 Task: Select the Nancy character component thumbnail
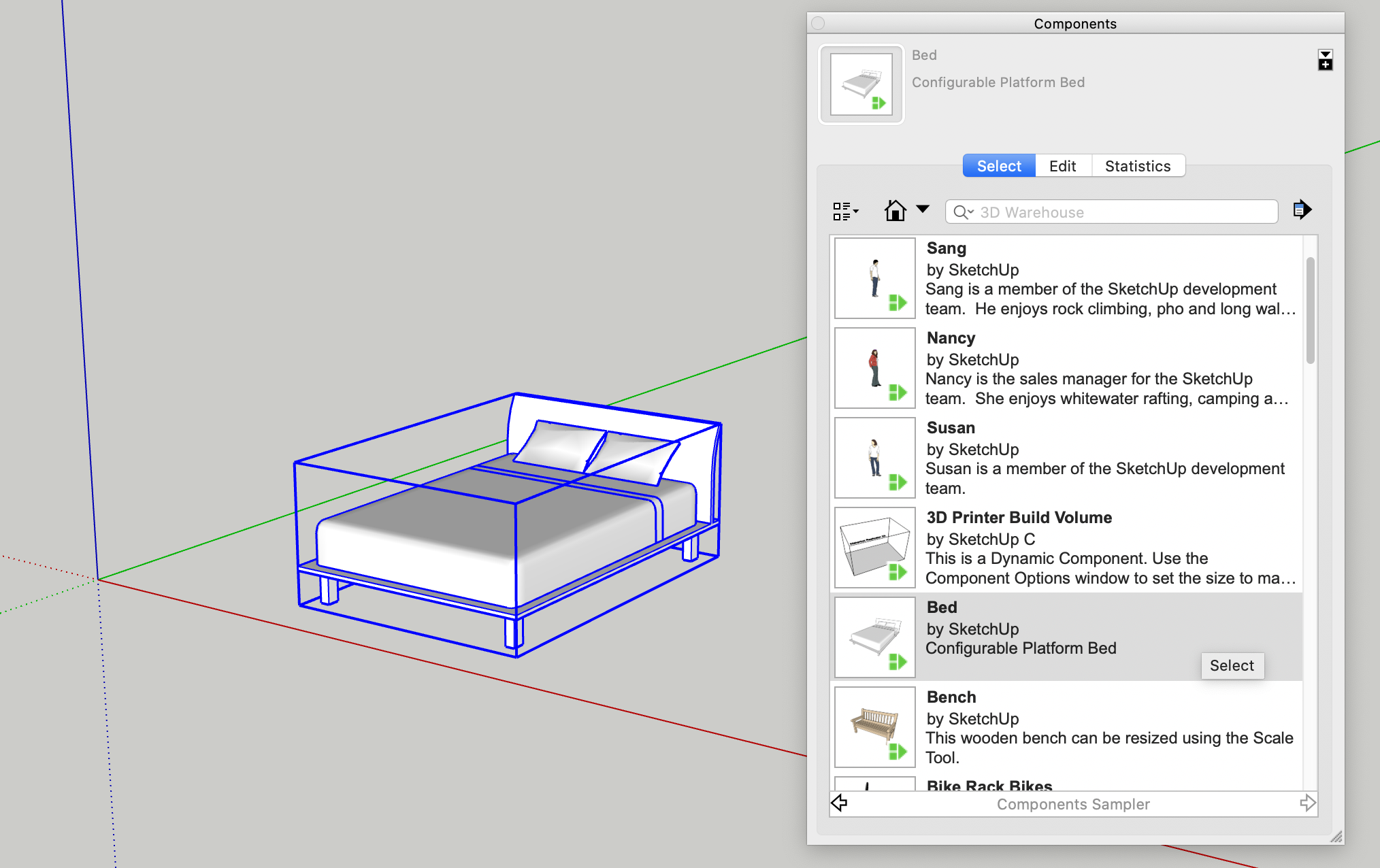coord(876,369)
